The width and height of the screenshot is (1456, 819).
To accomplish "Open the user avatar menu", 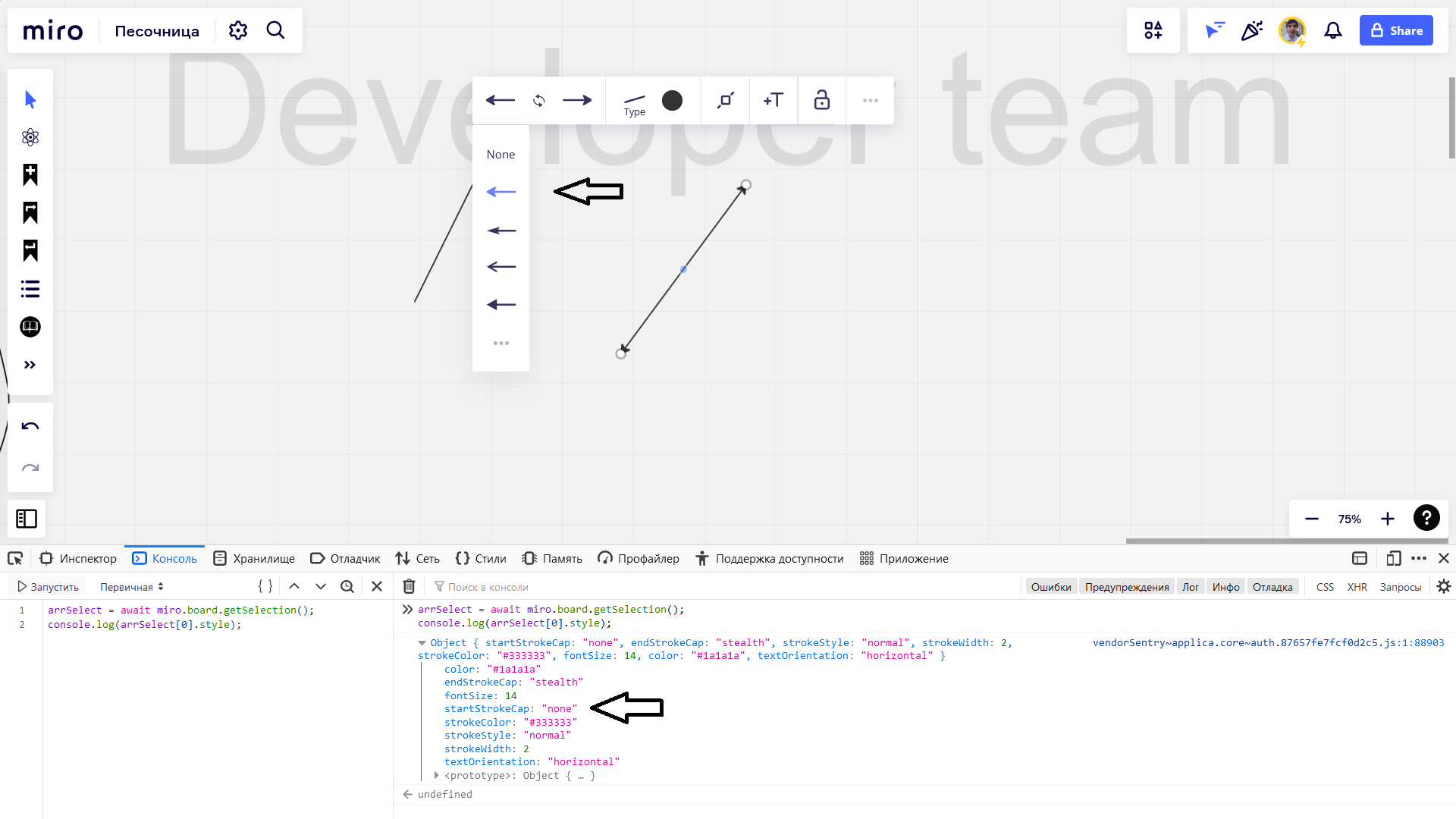I will click(1291, 30).
